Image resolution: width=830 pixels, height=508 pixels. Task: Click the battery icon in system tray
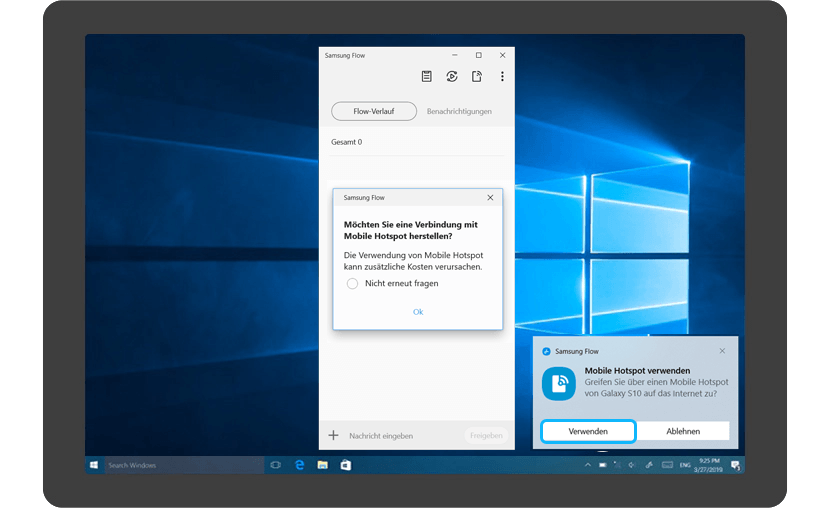point(602,465)
